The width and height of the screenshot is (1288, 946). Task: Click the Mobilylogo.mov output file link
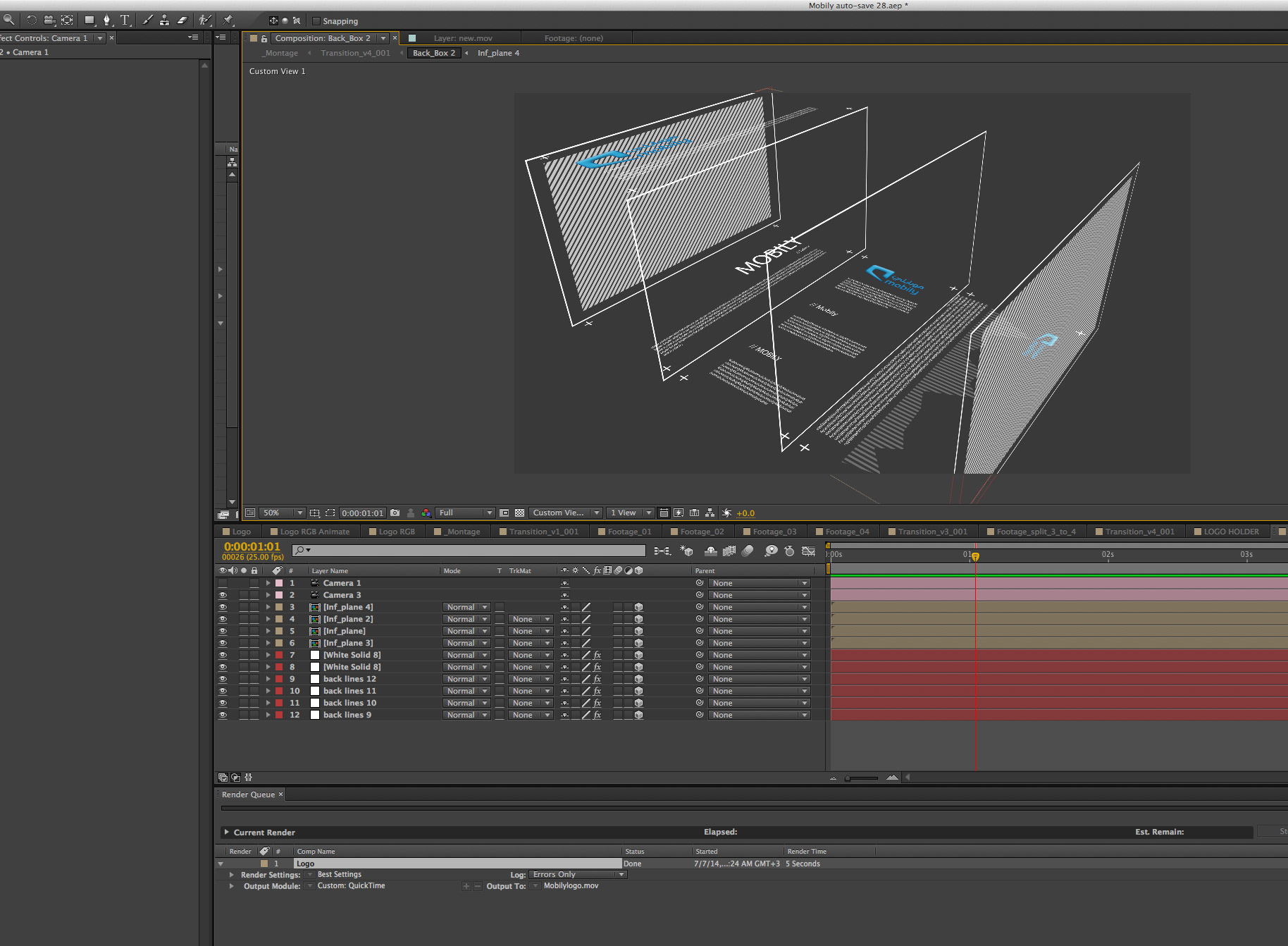571,885
